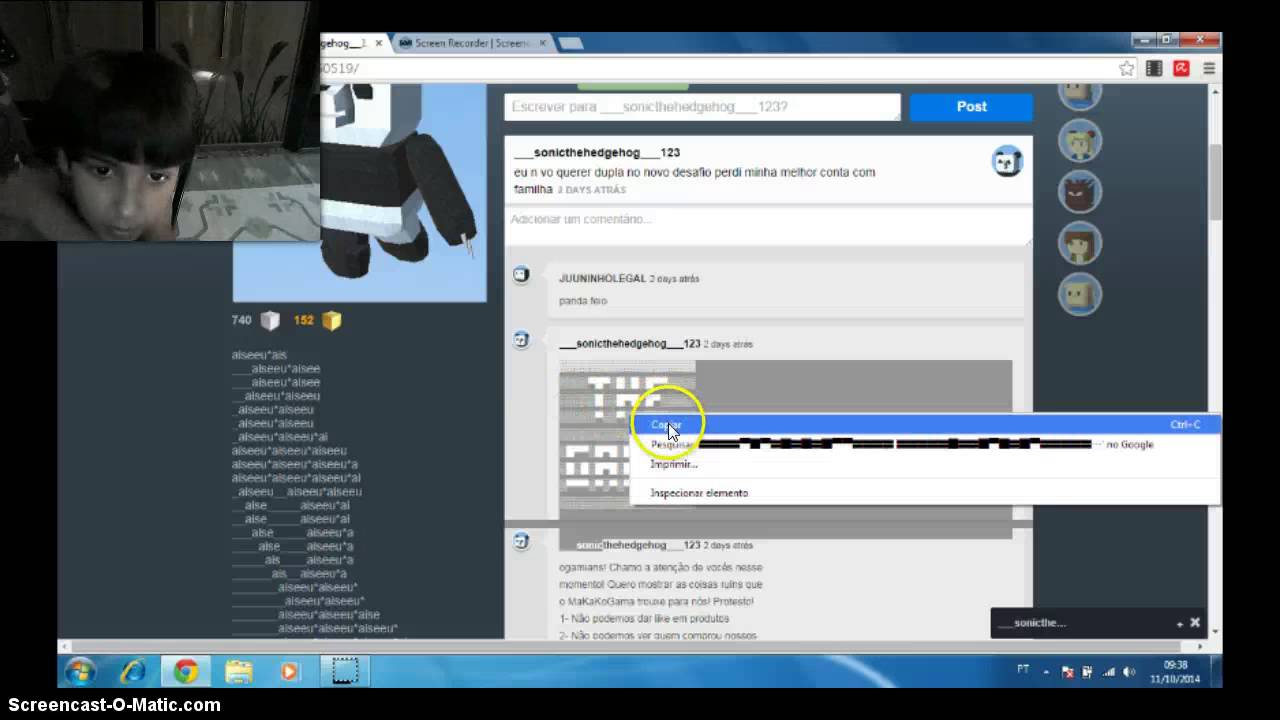This screenshot has width=1280, height=720.
Task: Open the Chrome hamburger menu
Action: click(1209, 68)
